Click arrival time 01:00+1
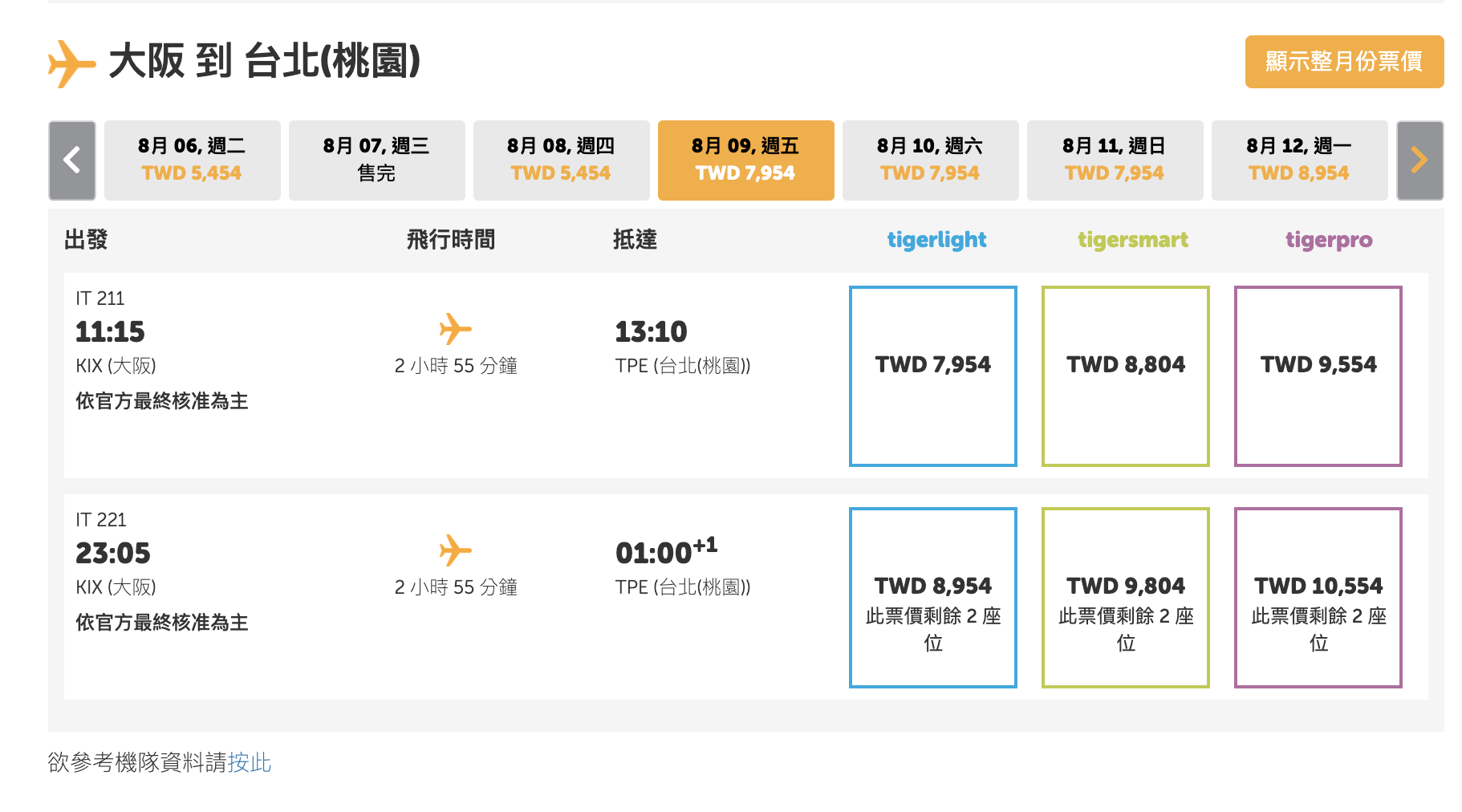1462x812 pixels. [666, 551]
